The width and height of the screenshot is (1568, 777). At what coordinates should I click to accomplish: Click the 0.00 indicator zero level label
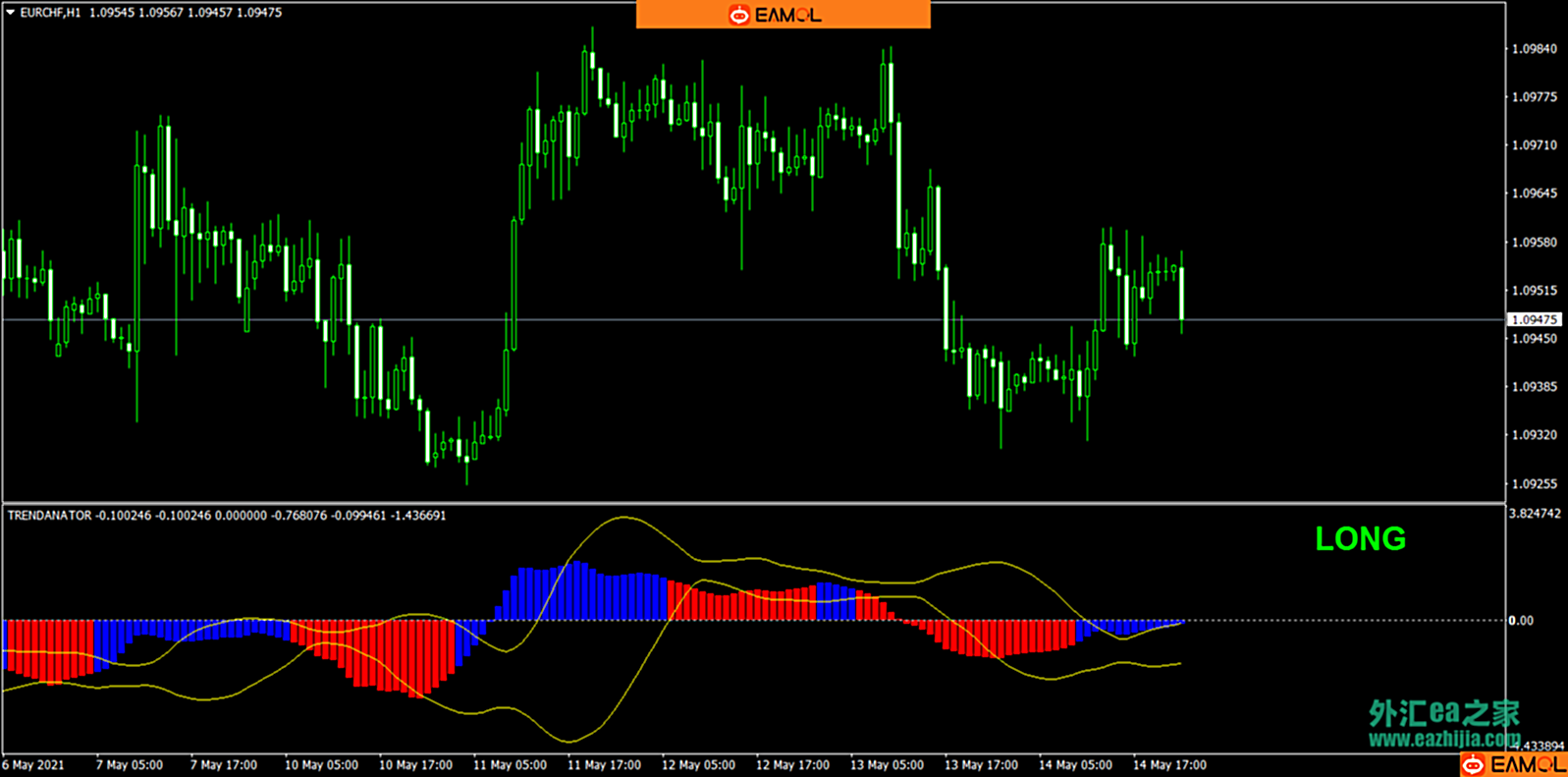(x=1521, y=621)
